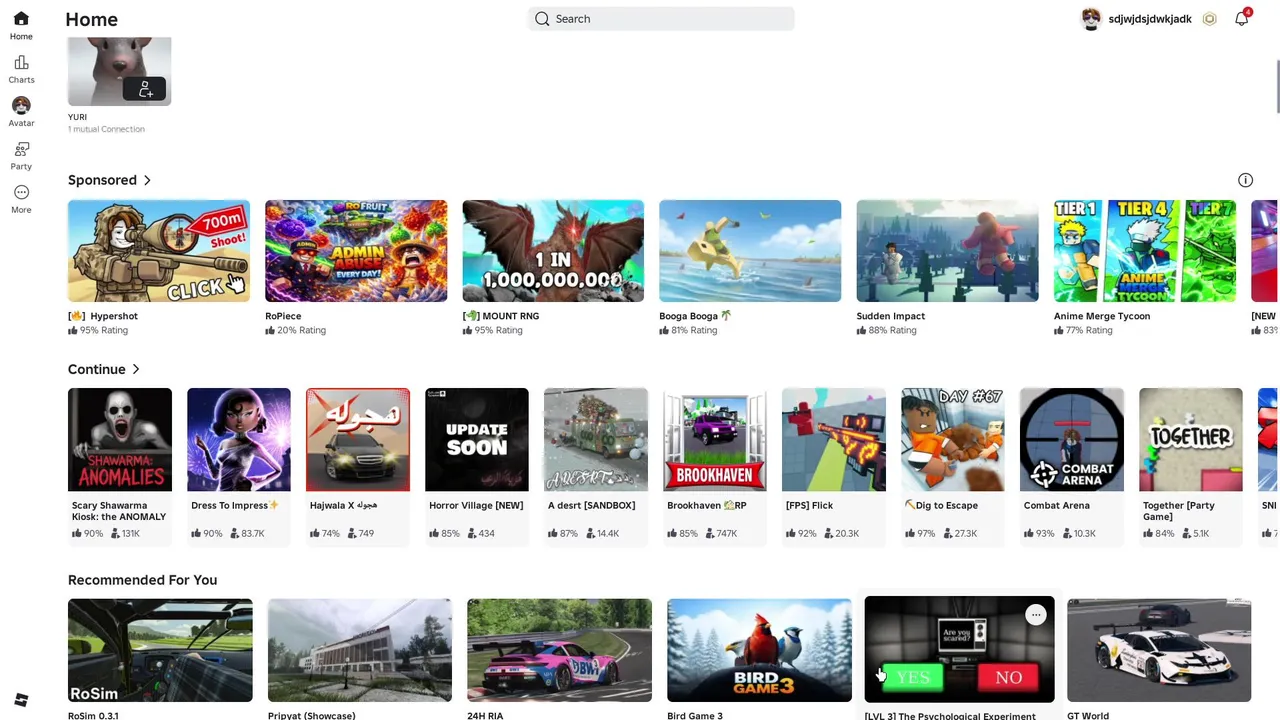This screenshot has height=720, width=1280.
Task: Open Together [Party Game] tile
Action: [x=1191, y=466]
